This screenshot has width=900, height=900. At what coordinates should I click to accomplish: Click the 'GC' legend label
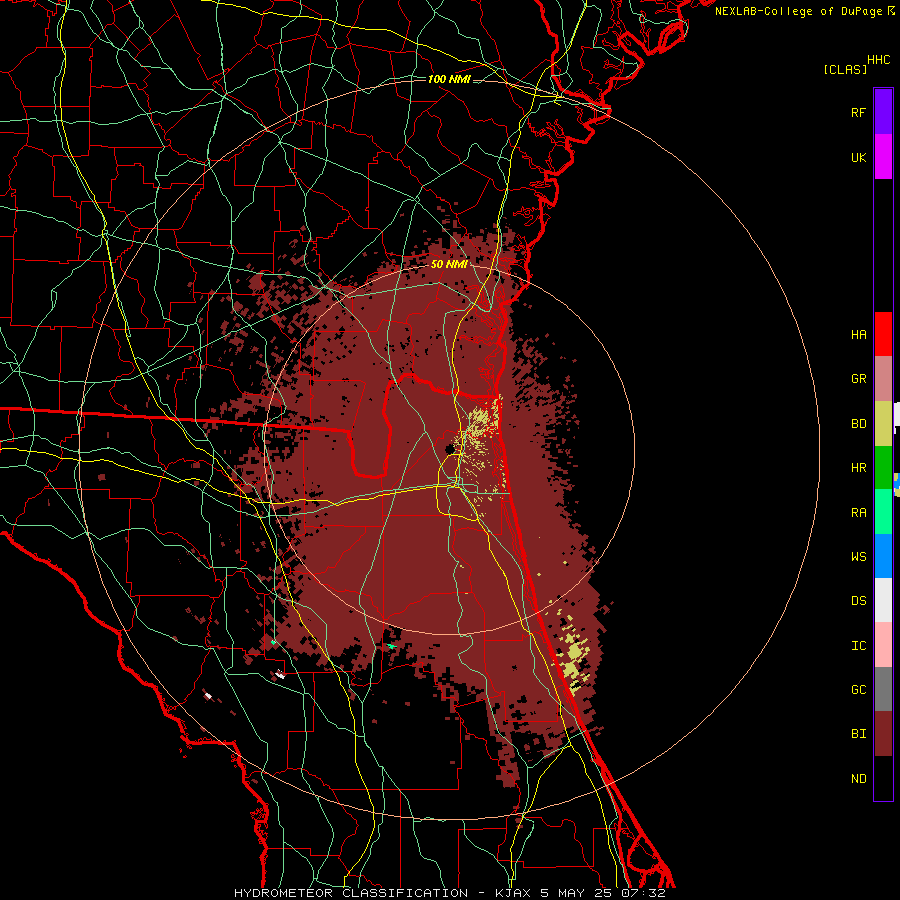coord(858,690)
